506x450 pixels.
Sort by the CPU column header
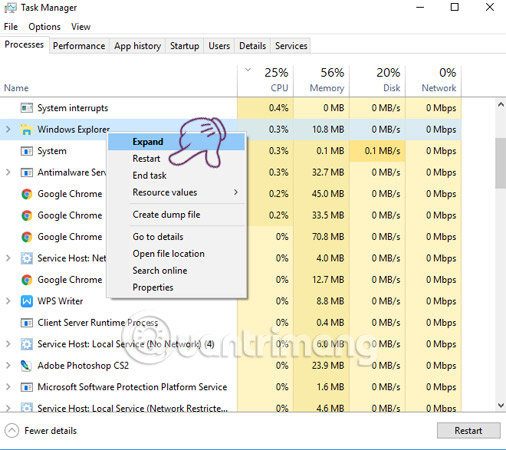(266, 81)
